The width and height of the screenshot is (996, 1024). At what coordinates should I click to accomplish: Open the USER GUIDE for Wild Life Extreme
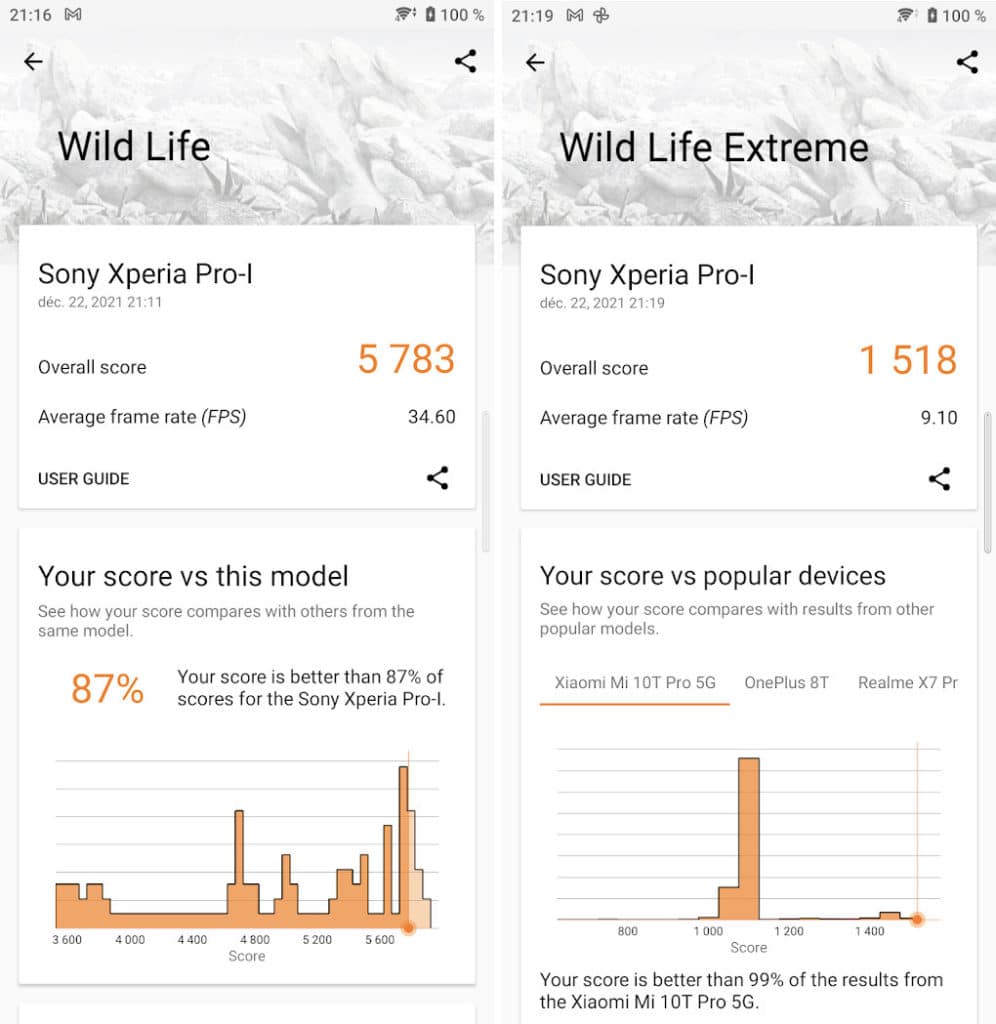(585, 480)
